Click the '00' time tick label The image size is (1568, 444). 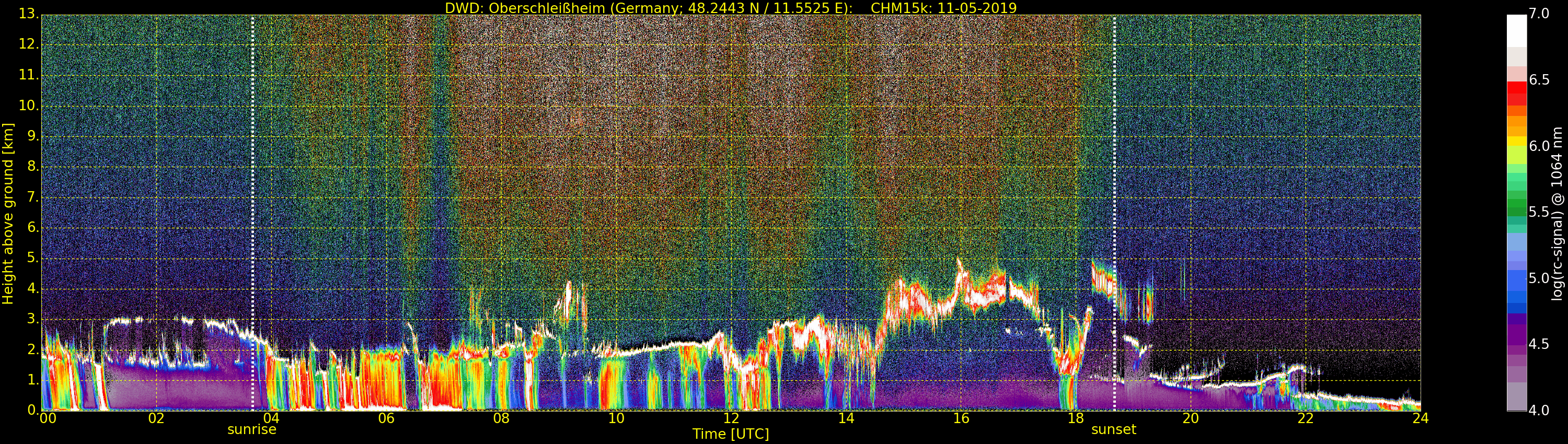point(47,418)
